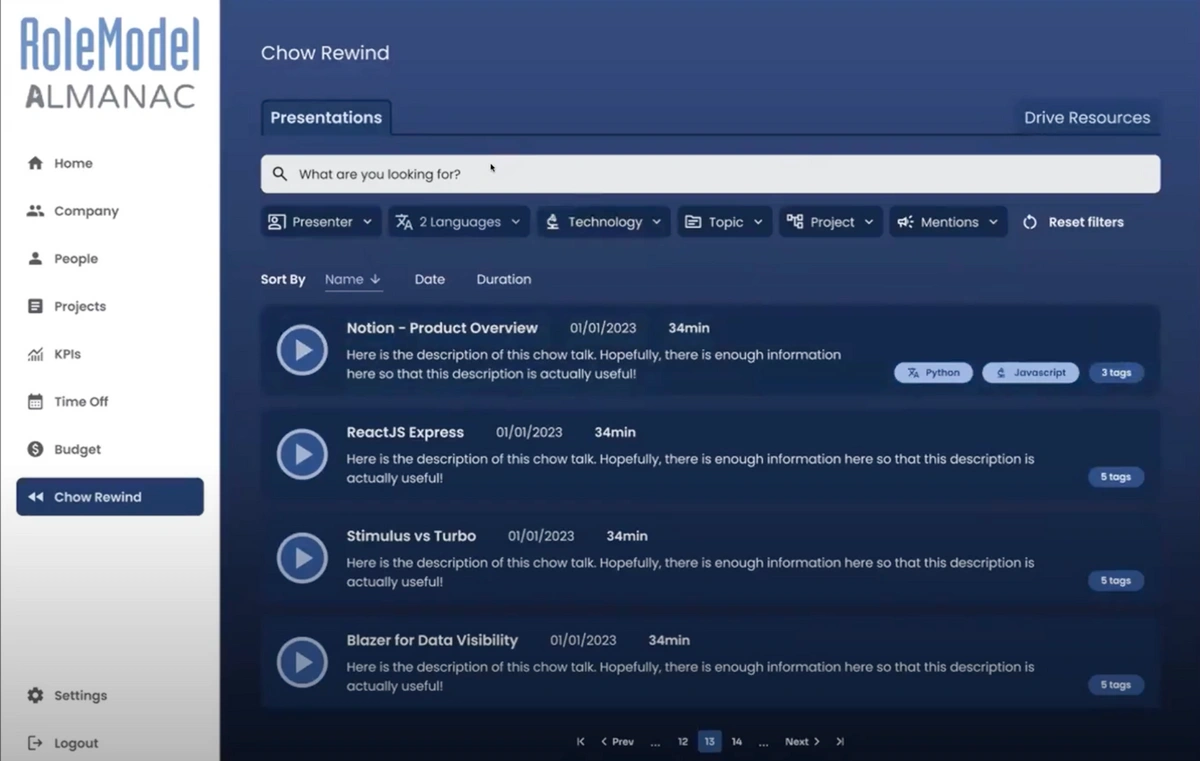Viewport: 1200px width, 761px height.
Task: Open the 2 Languages dropdown
Action: 459,222
